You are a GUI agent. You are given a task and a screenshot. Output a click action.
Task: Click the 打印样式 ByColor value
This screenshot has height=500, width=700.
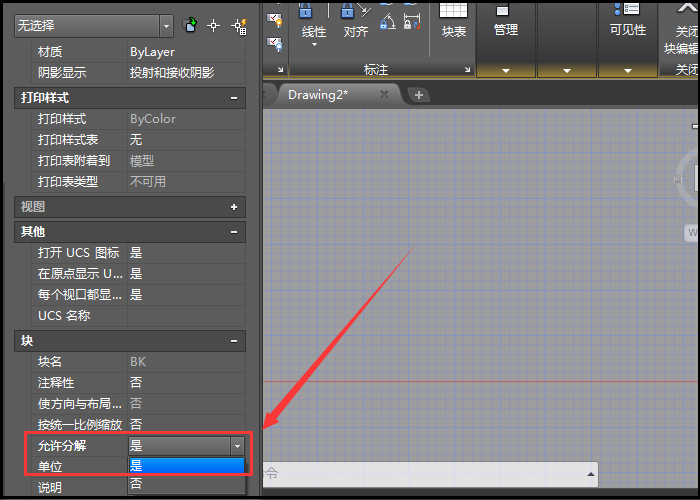coord(187,119)
